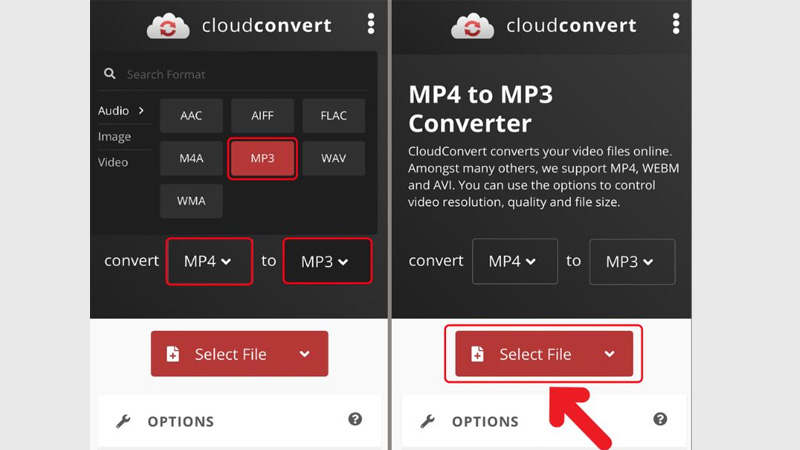
Task: Choose the FLAC format button
Action: (x=334, y=116)
